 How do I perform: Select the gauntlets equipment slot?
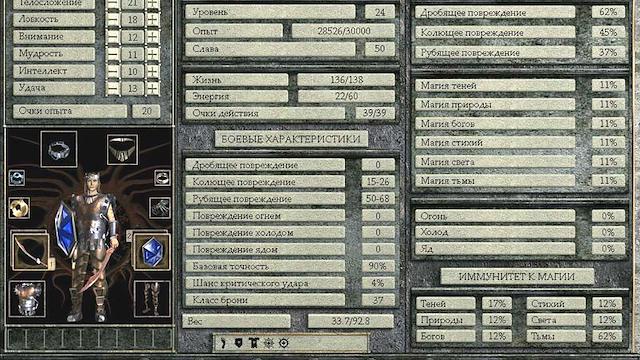[x=160, y=208]
